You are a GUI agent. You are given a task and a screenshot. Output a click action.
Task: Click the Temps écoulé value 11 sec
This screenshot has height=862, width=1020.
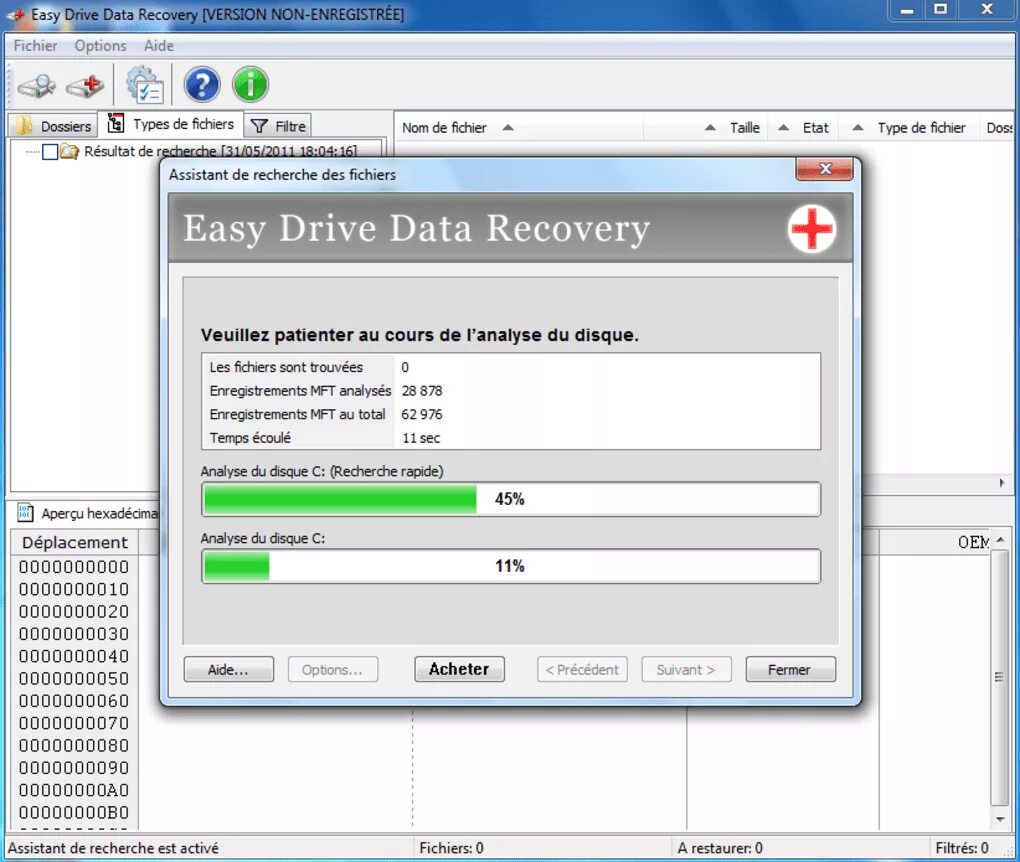tap(421, 438)
